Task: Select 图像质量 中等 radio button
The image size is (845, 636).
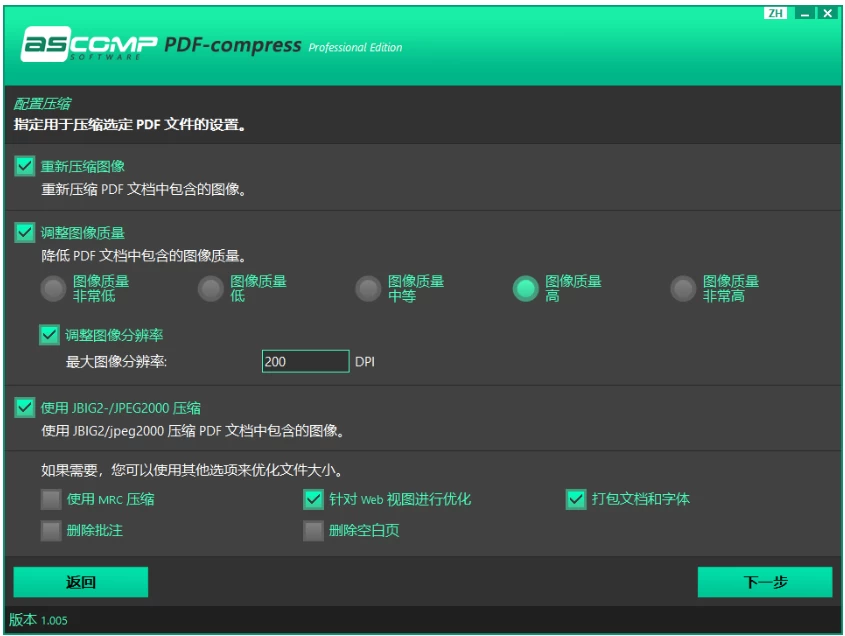Action: pos(368,289)
